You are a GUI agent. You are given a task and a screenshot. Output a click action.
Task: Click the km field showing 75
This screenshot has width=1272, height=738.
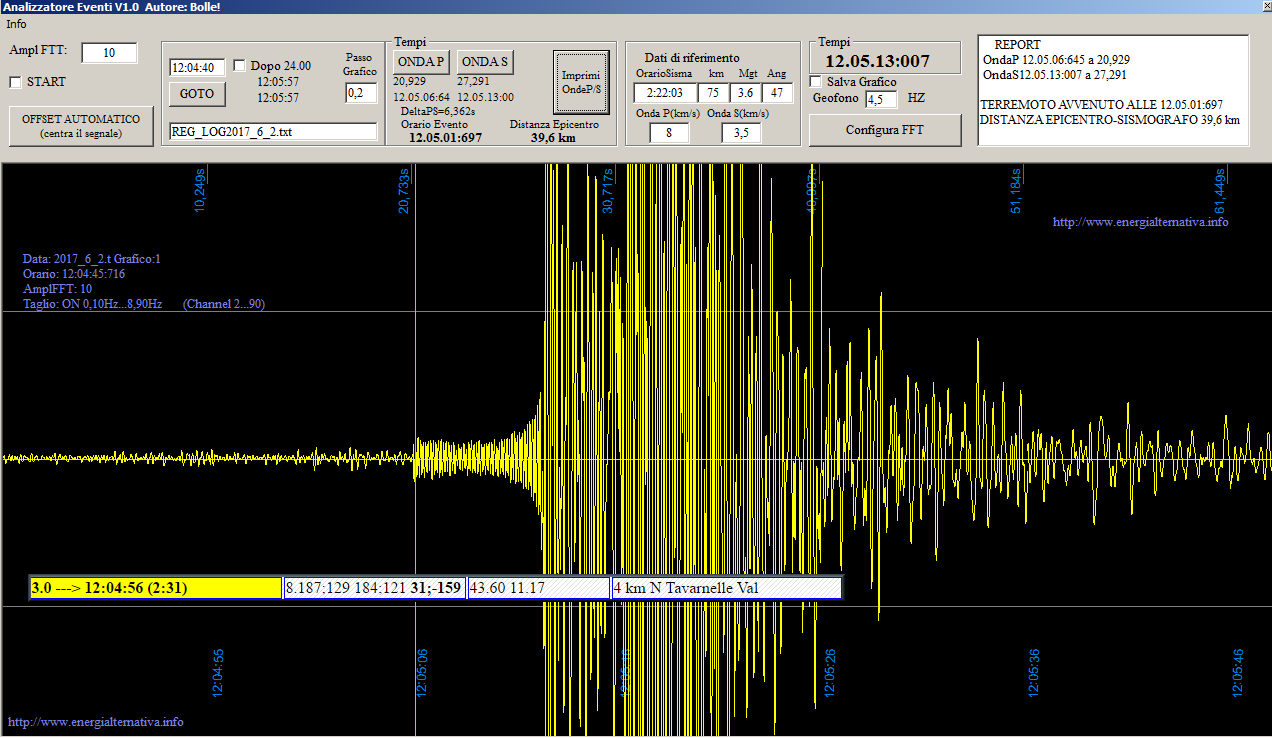713,93
